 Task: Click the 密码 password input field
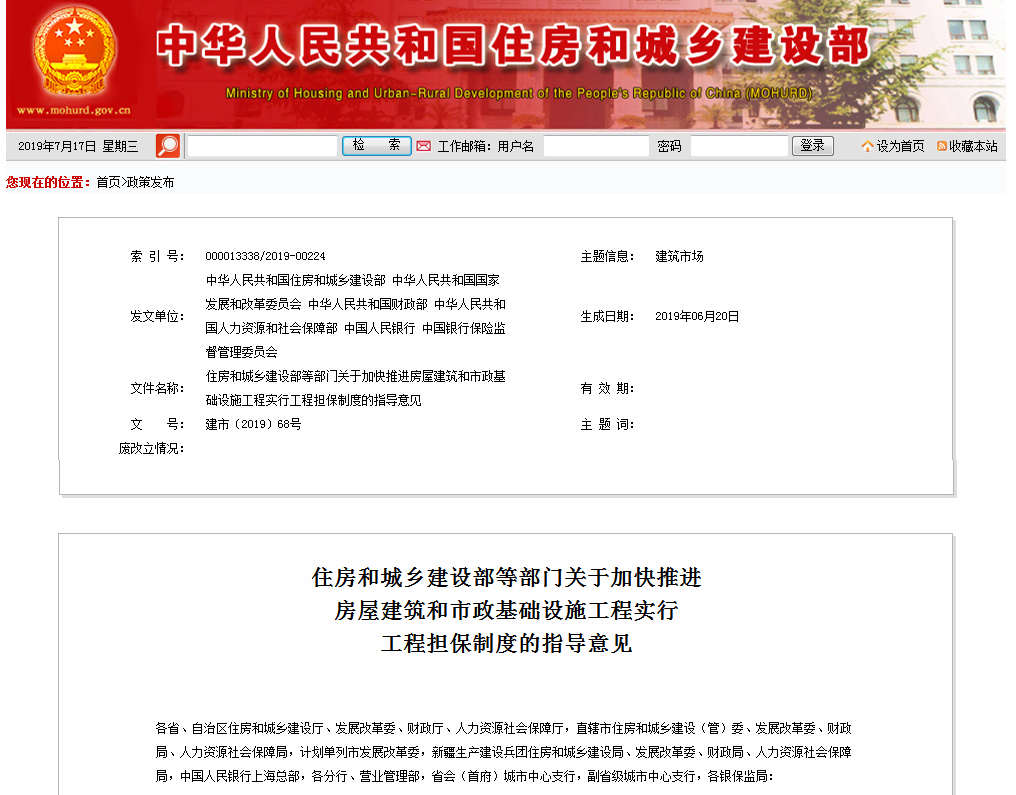coord(739,146)
